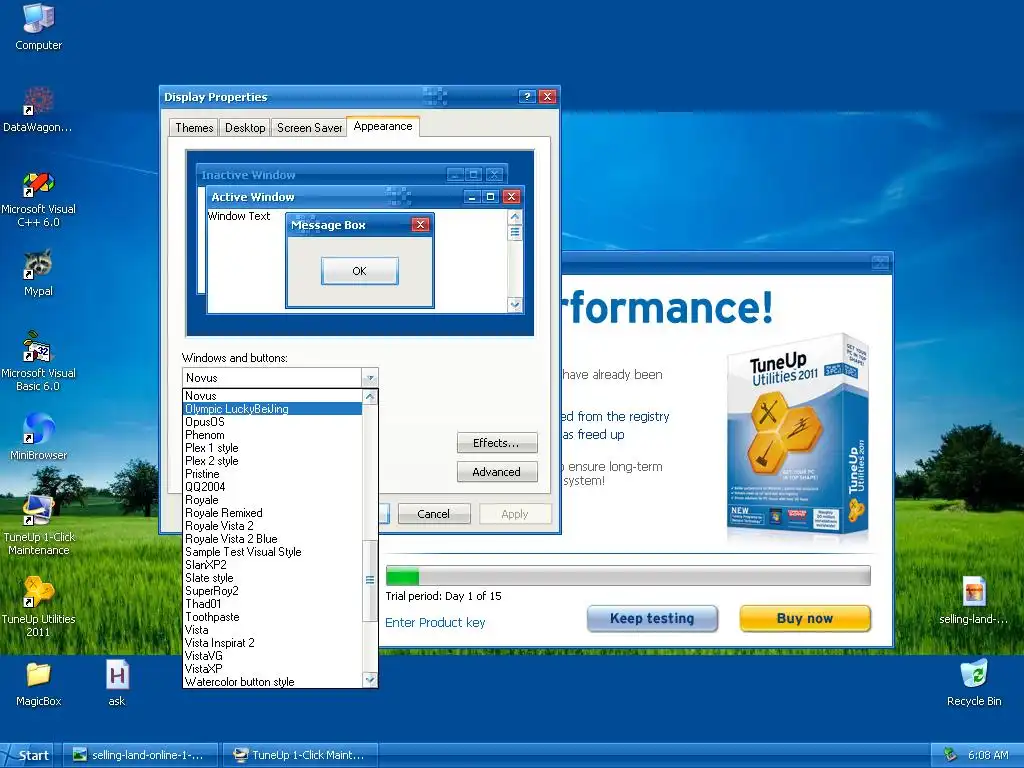Click the Windows and buttons dropdown arrow
Image resolution: width=1024 pixels, height=768 pixels.
click(x=370, y=377)
